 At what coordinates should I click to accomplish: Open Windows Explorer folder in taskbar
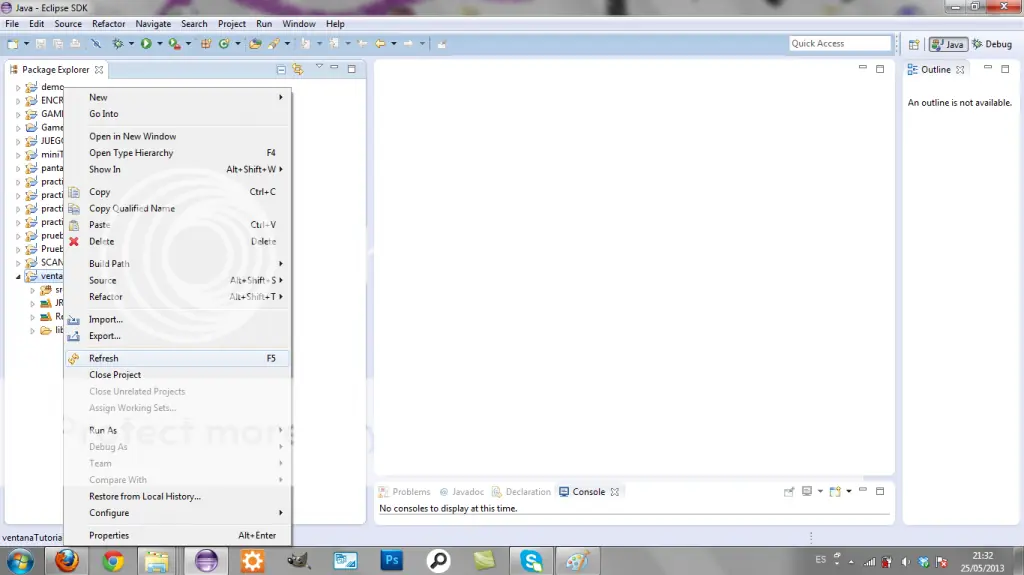pos(157,561)
